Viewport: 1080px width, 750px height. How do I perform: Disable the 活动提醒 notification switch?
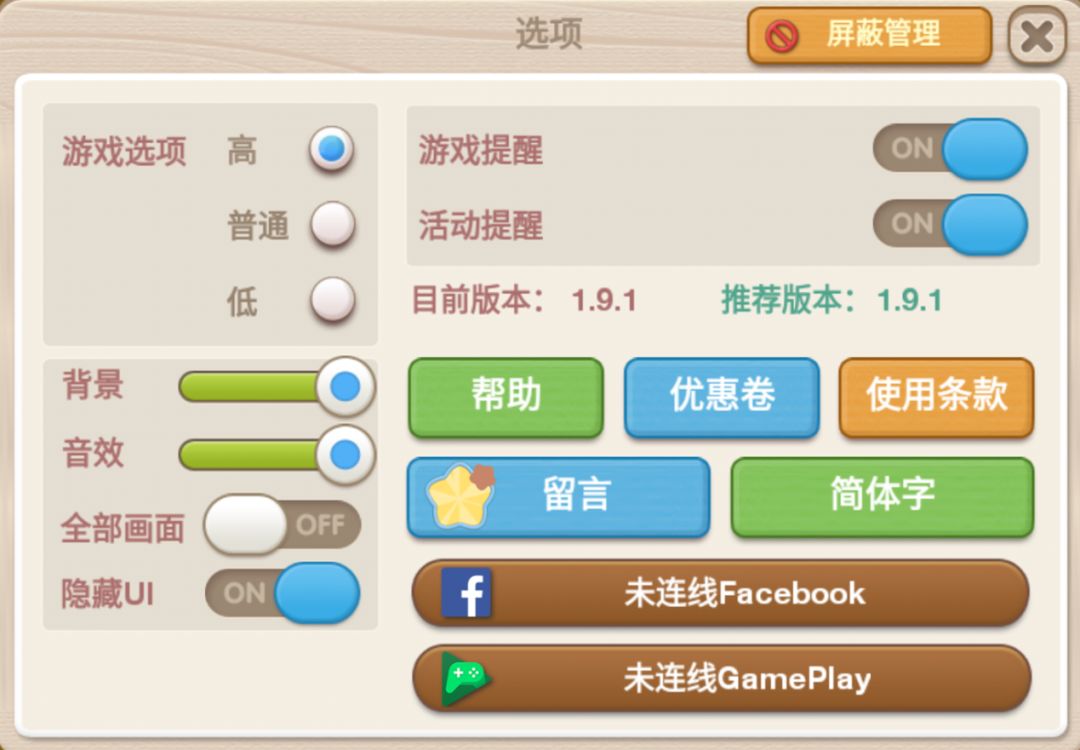click(951, 225)
